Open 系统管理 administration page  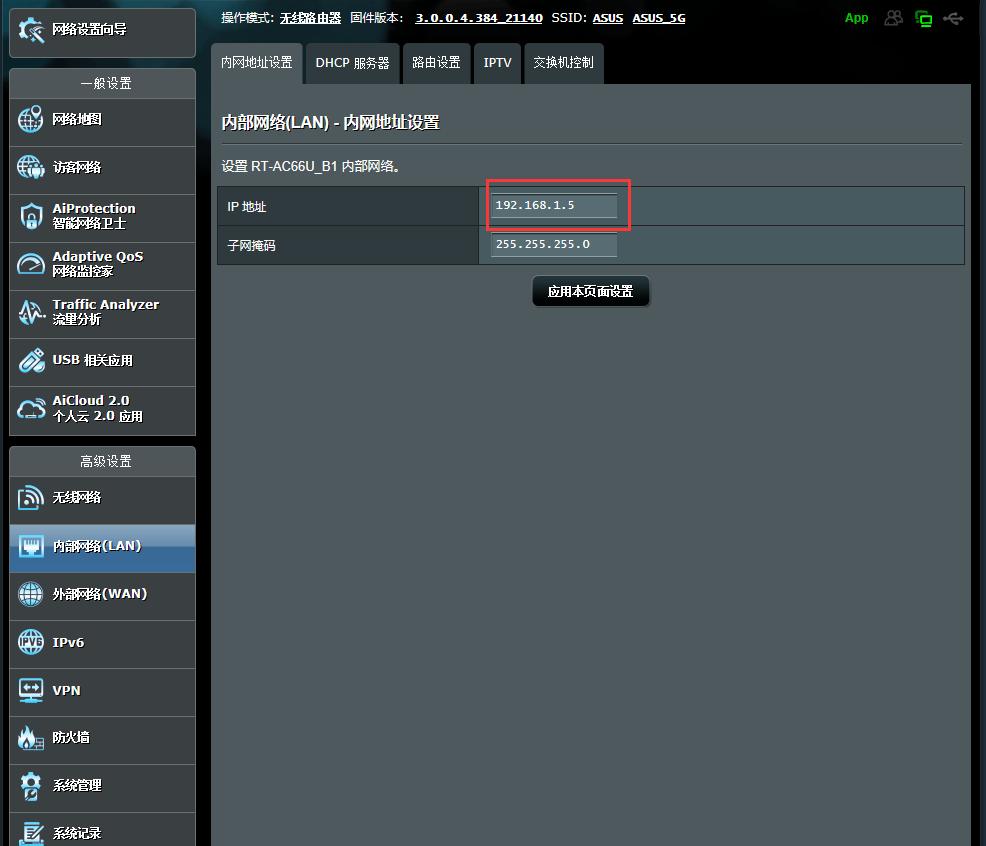(77, 788)
